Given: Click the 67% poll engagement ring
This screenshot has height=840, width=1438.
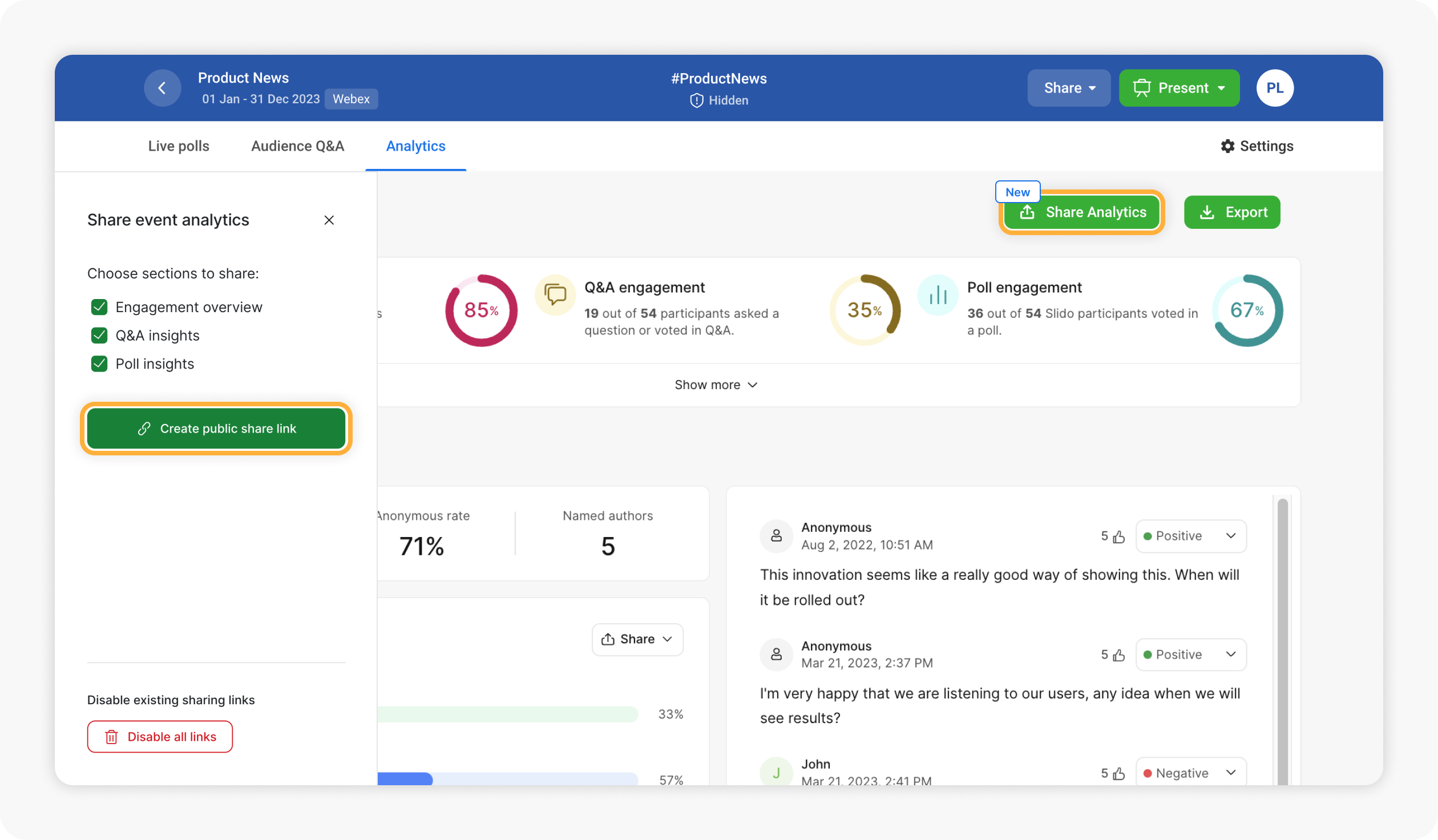Looking at the screenshot, I should [1247, 310].
